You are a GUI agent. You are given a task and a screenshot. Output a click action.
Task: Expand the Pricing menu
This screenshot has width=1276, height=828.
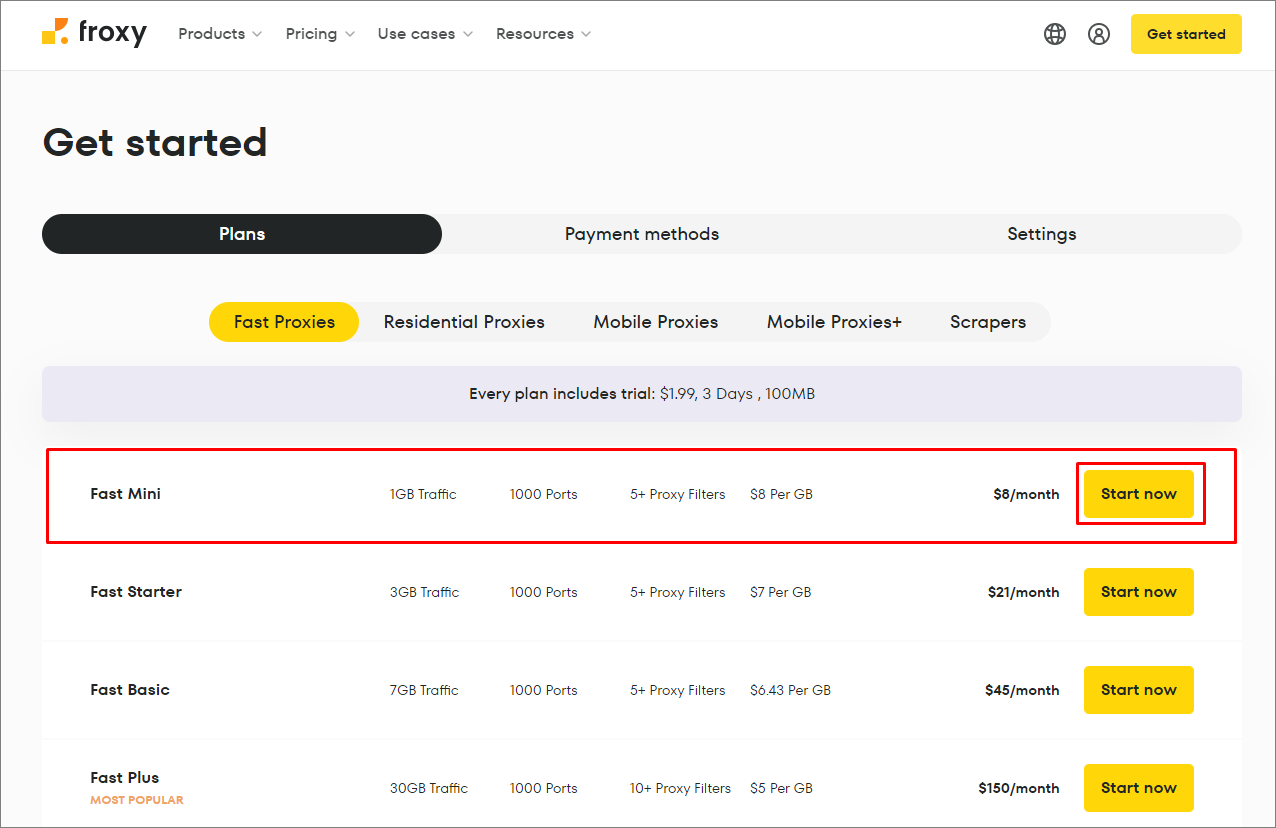click(319, 33)
